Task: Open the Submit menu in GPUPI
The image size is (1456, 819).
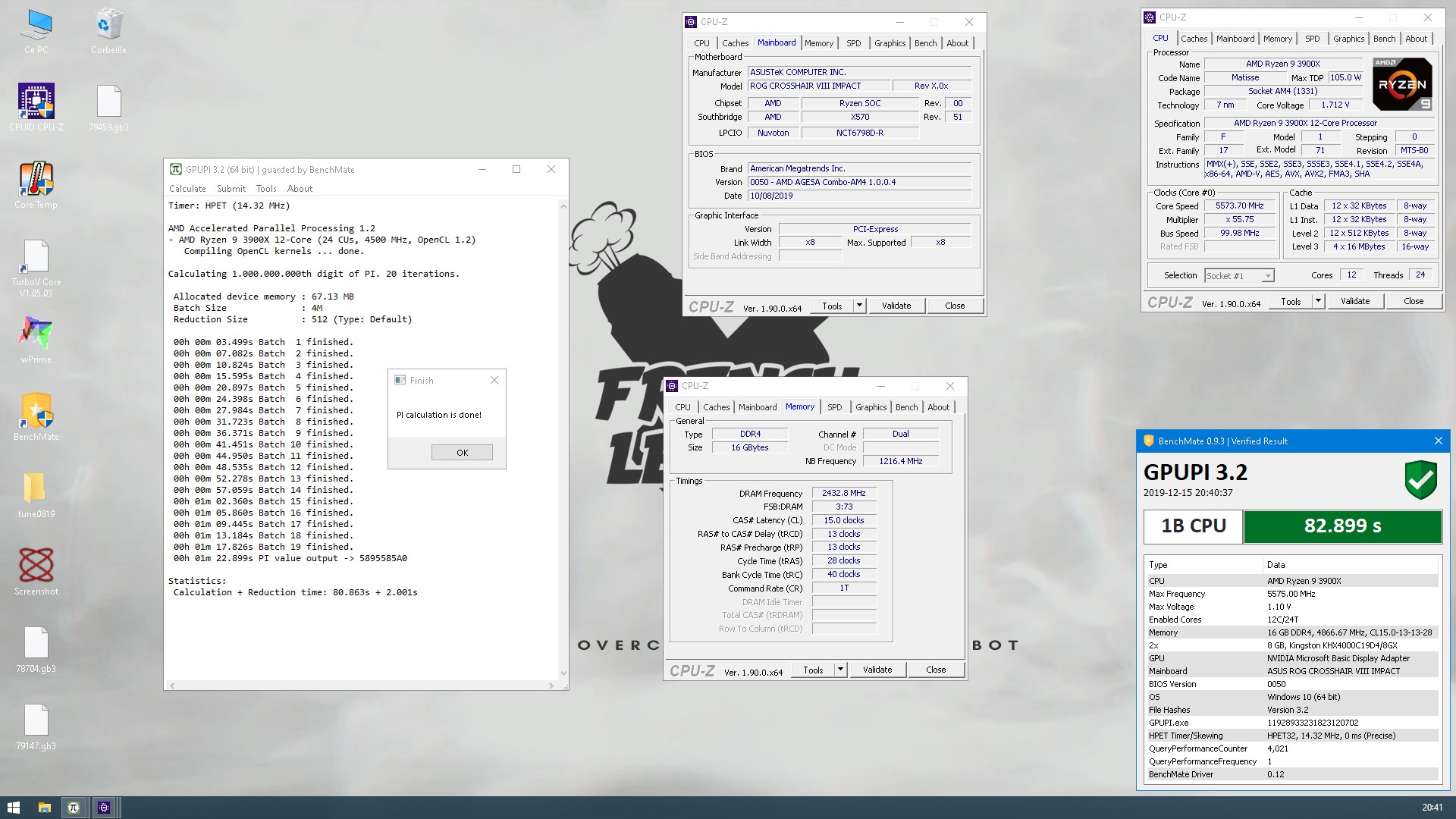Action: [x=231, y=189]
